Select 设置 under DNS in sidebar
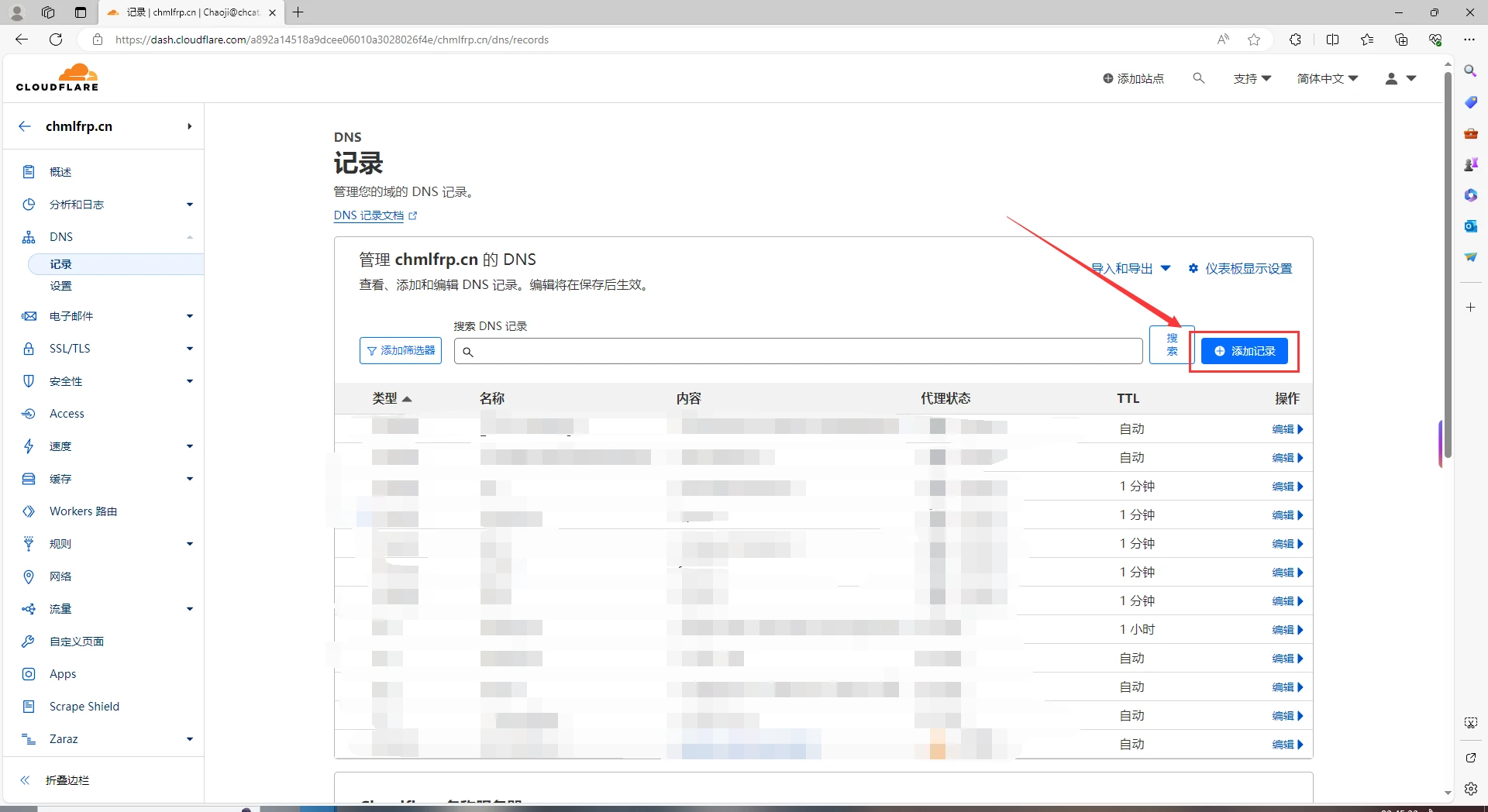This screenshot has height=812, width=1488. 60,286
